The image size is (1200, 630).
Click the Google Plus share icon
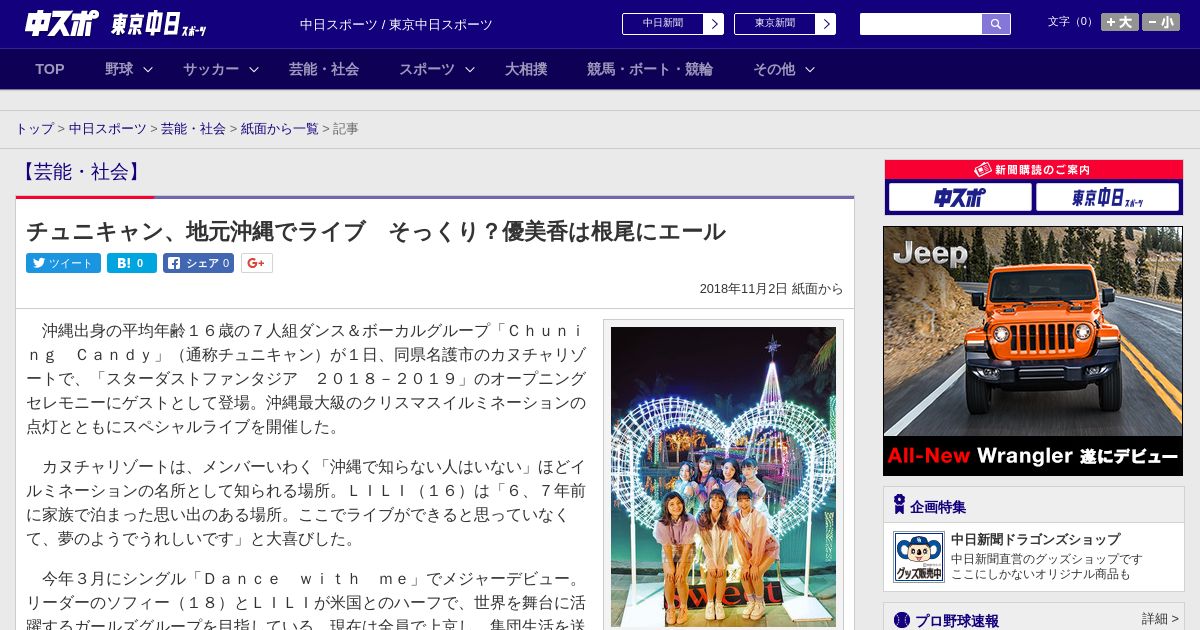tap(257, 263)
